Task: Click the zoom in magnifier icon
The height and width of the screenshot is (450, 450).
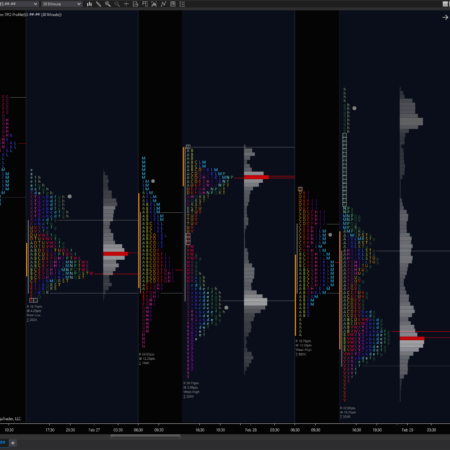Action: 108,4
